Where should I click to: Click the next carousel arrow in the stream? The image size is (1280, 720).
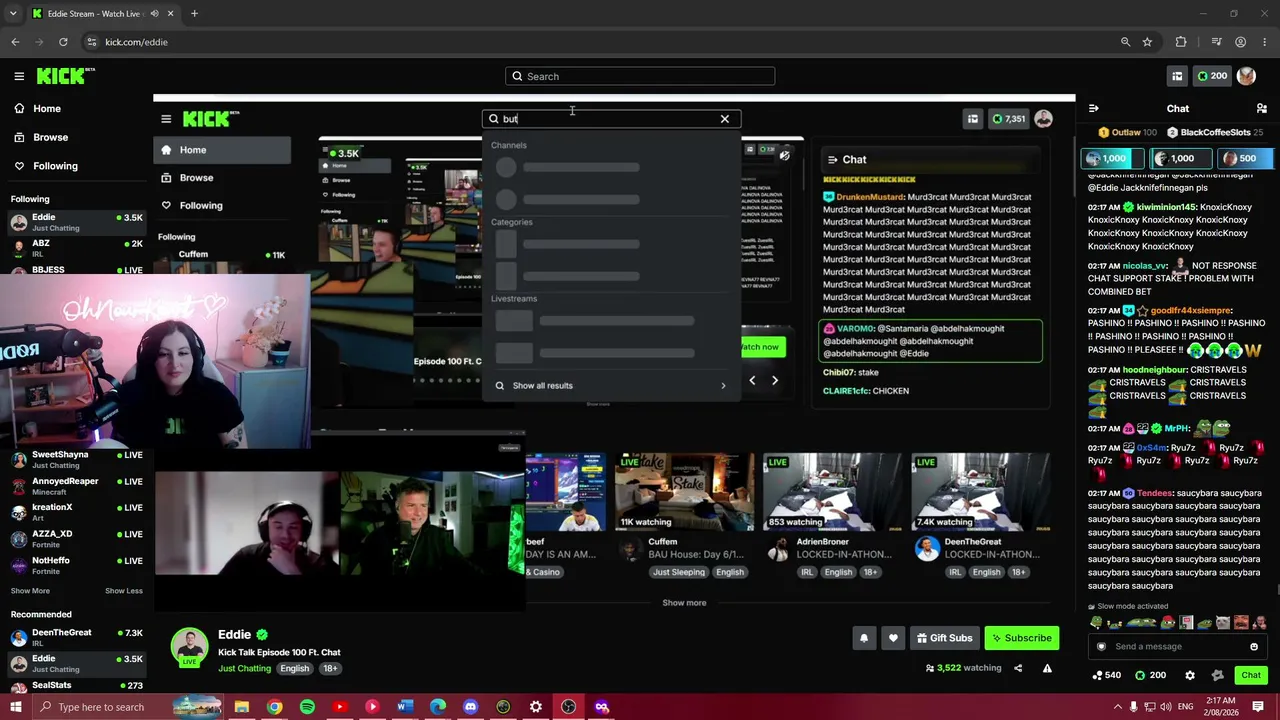point(775,380)
